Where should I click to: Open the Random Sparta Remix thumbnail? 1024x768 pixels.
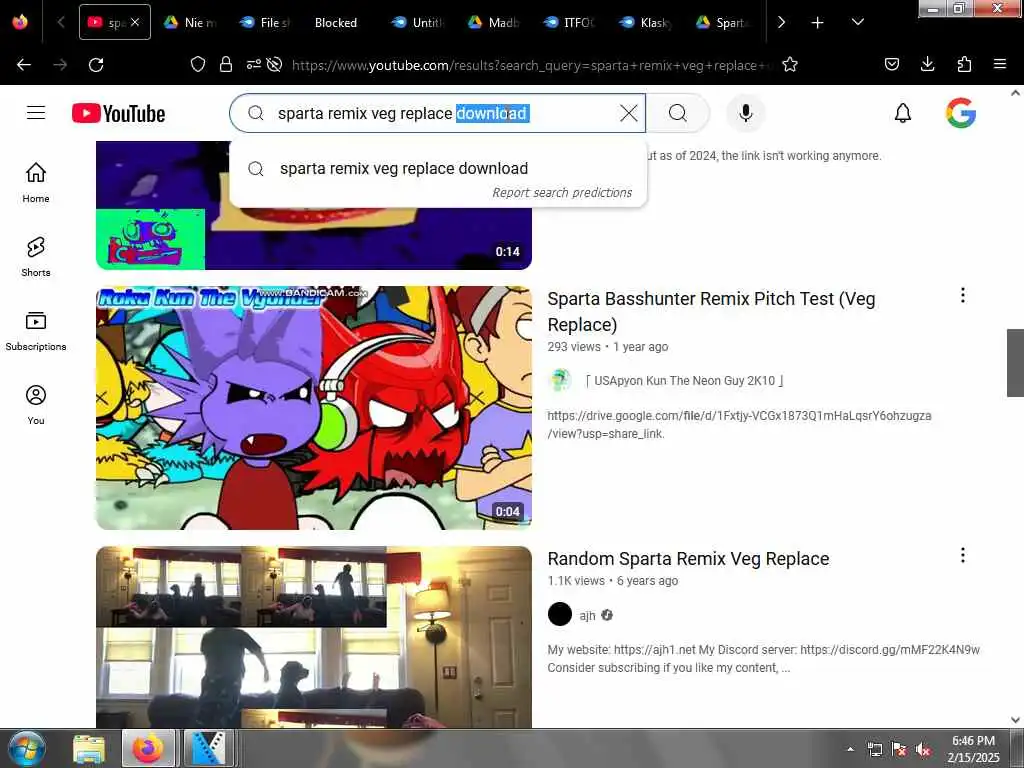[x=313, y=637]
